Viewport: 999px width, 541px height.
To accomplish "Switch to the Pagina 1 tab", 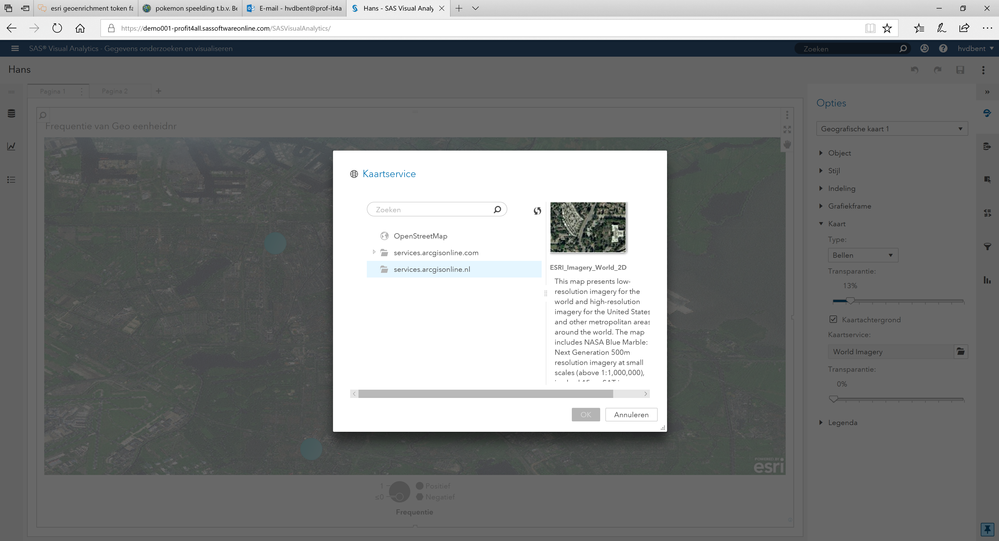I will coord(53,91).
